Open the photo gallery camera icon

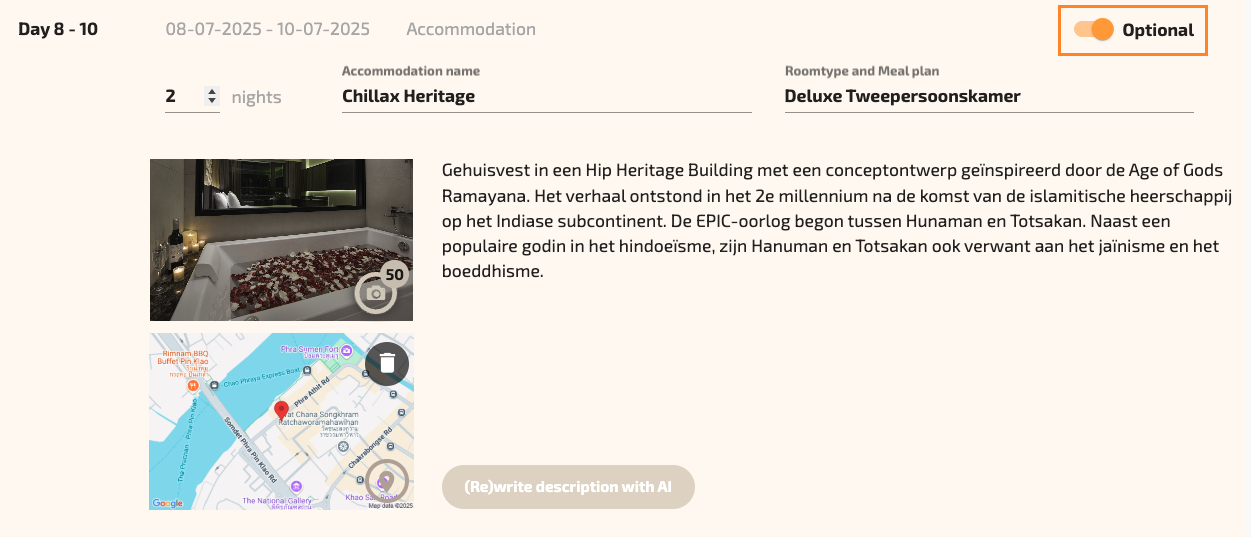(377, 293)
